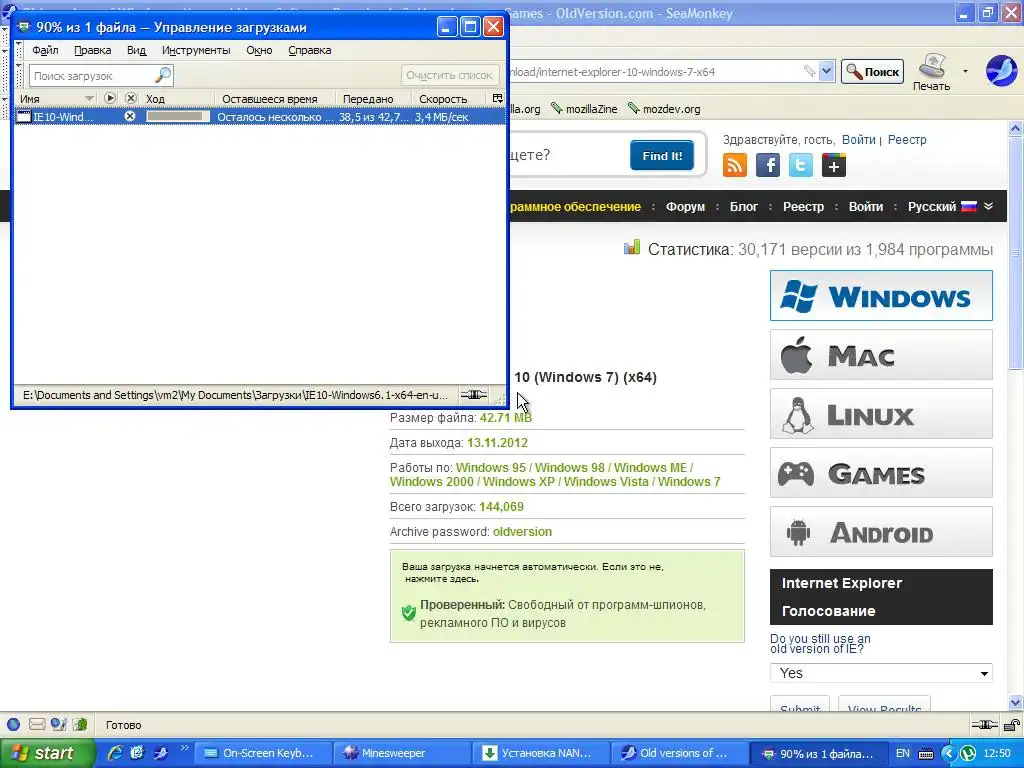
Task: Switch to On-Screen Keyboard taskbar button
Action: [x=263, y=753]
